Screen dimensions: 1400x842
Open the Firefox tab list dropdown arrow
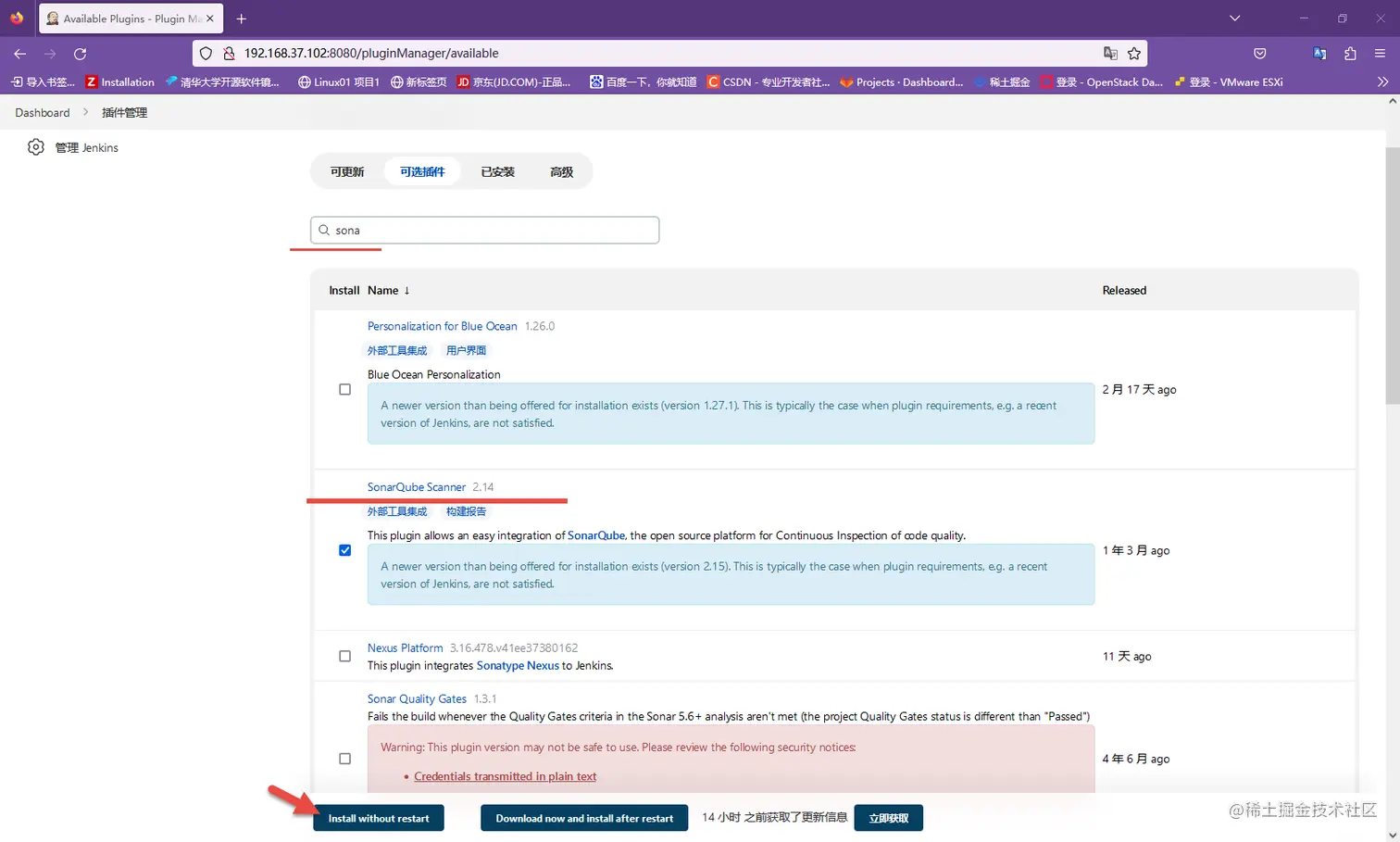pyautogui.click(x=1234, y=18)
